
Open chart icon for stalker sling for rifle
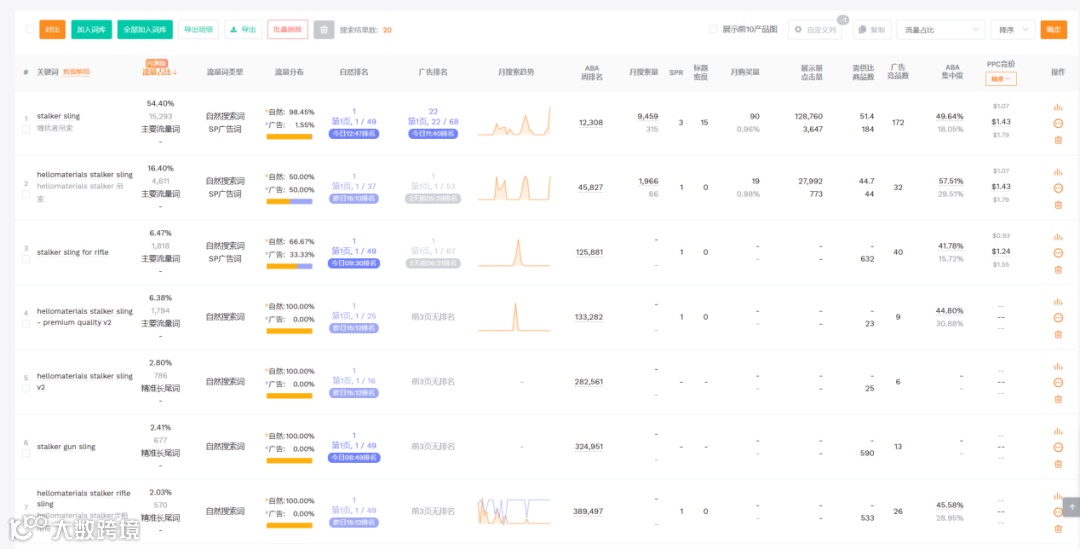click(x=1058, y=236)
